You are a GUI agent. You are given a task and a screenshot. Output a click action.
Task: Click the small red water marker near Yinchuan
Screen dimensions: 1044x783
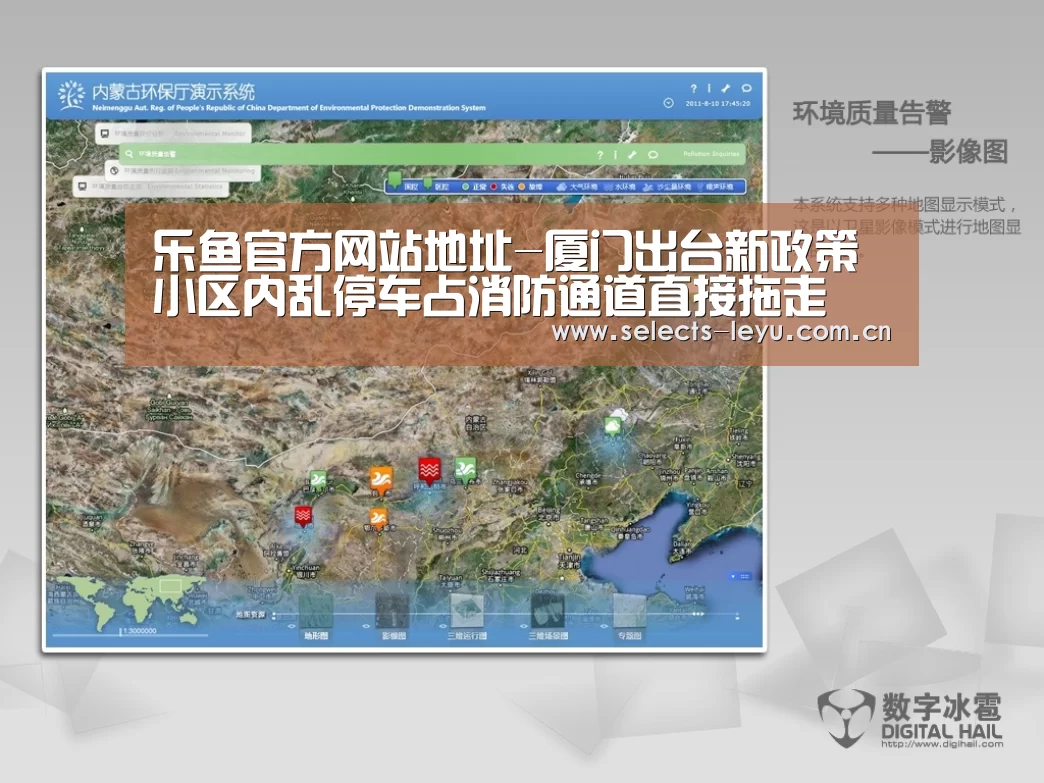coord(304,515)
